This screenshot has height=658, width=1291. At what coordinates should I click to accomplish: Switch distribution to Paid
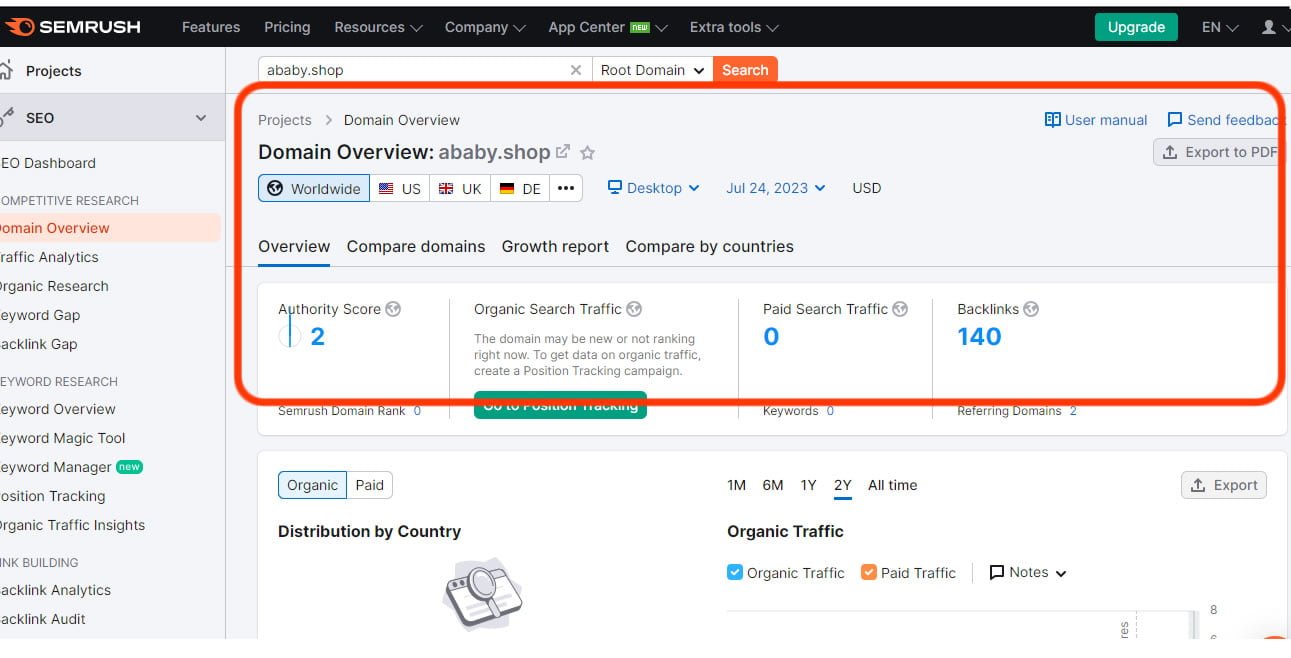pos(370,485)
